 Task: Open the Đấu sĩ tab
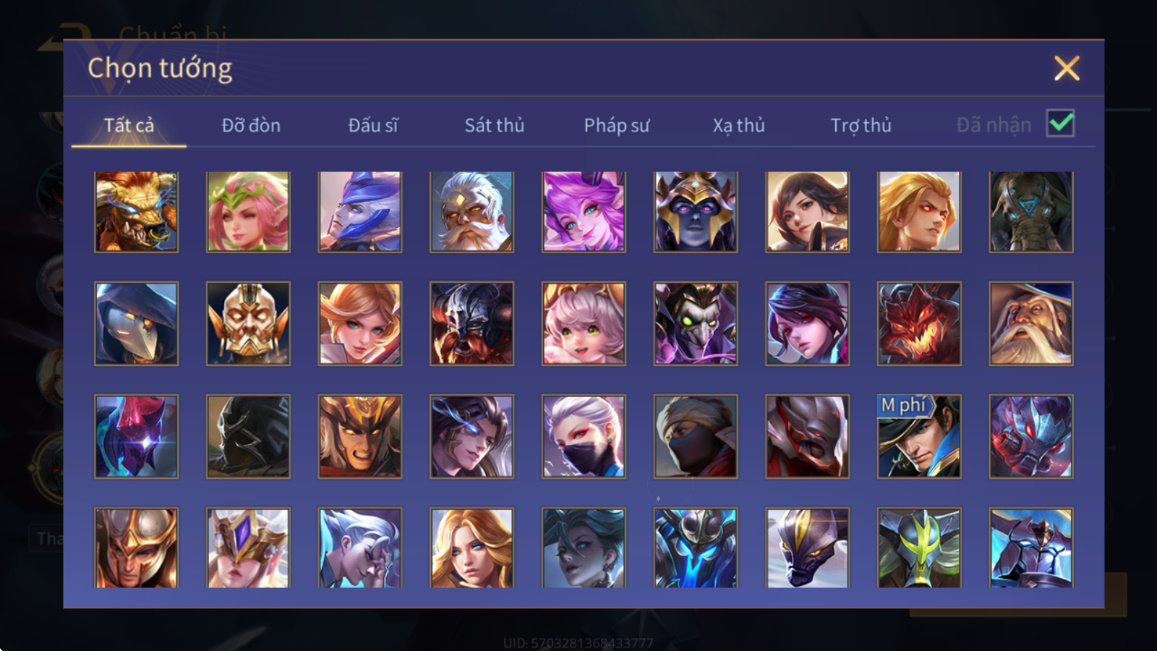373,125
